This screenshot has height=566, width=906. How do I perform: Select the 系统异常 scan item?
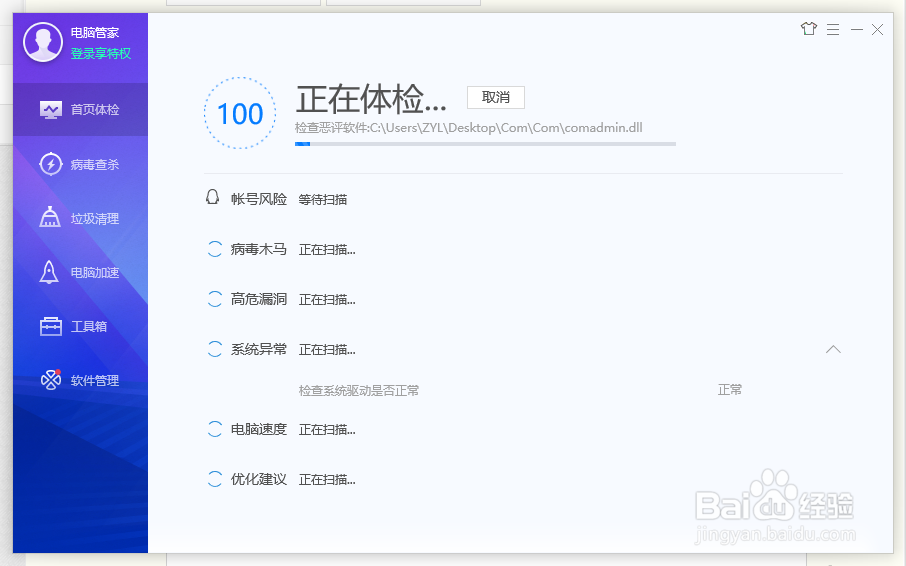[x=259, y=349]
